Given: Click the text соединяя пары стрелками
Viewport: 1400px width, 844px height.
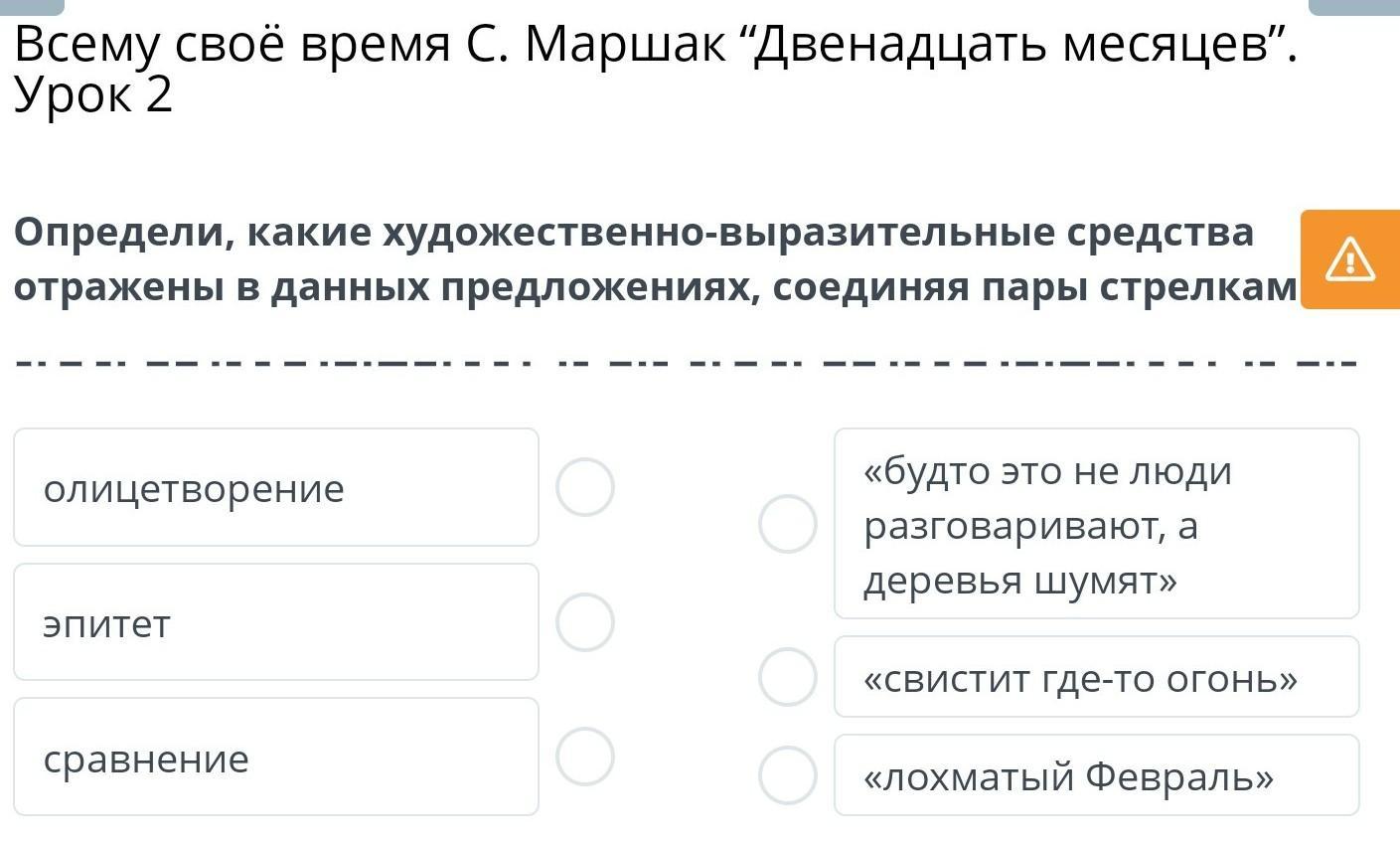Looking at the screenshot, I should [1036, 287].
